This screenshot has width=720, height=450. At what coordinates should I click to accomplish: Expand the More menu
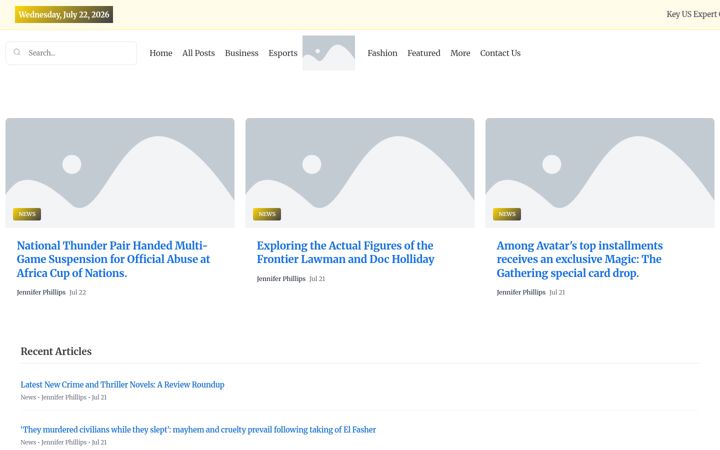click(460, 53)
